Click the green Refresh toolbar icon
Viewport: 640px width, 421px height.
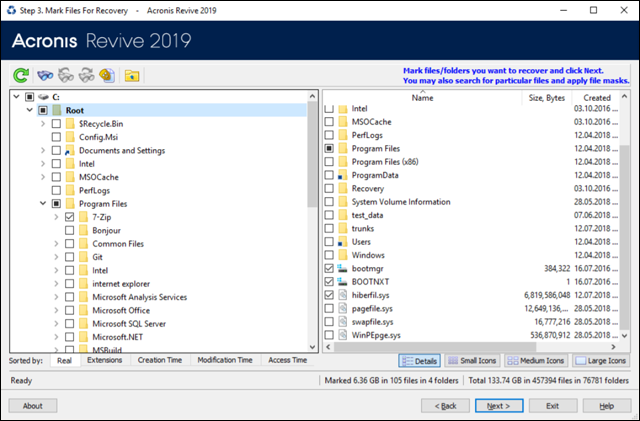click(21, 75)
